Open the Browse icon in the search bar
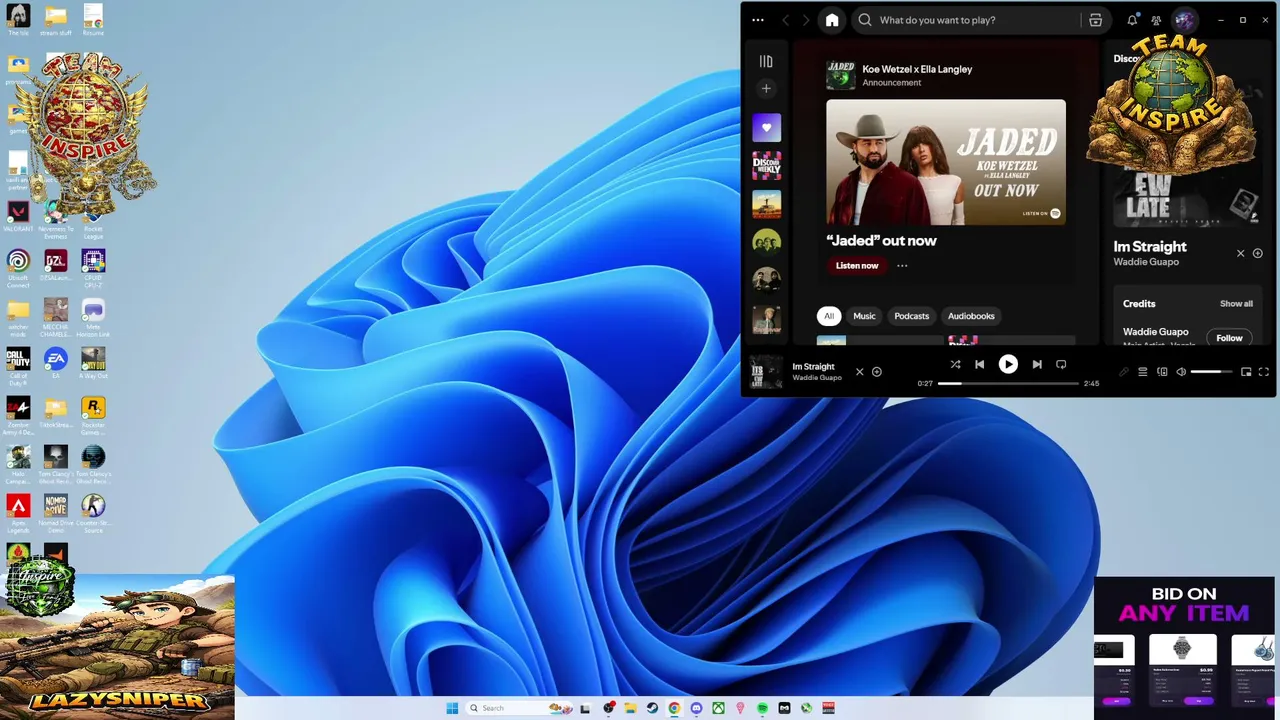This screenshot has width=1280, height=720. click(x=1096, y=20)
